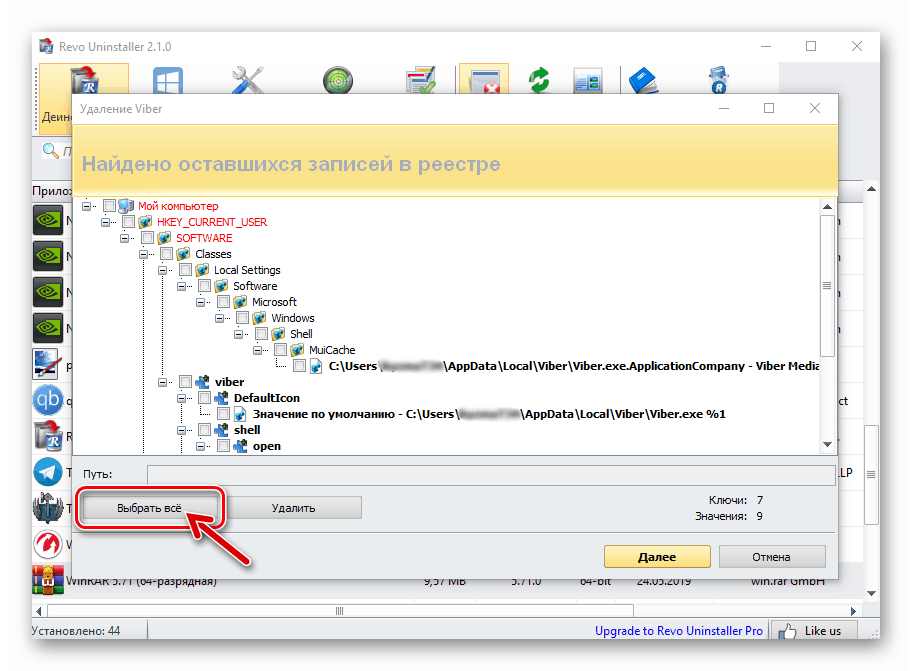Screen dimensions: 912x671
Task: Click the Установлено: 44 status text
Action: [76, 631]
